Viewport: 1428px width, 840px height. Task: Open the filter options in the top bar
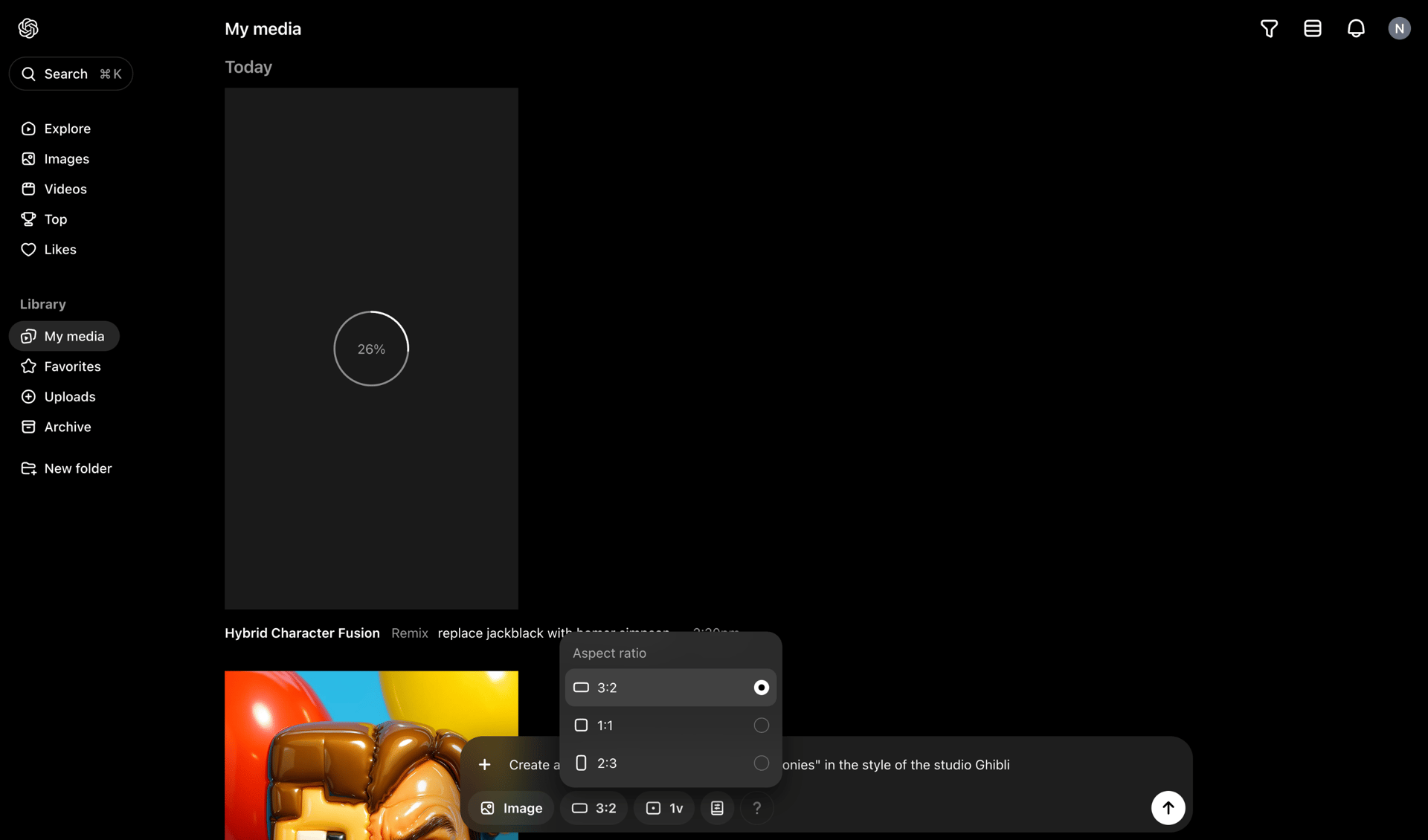point(1268,28)
